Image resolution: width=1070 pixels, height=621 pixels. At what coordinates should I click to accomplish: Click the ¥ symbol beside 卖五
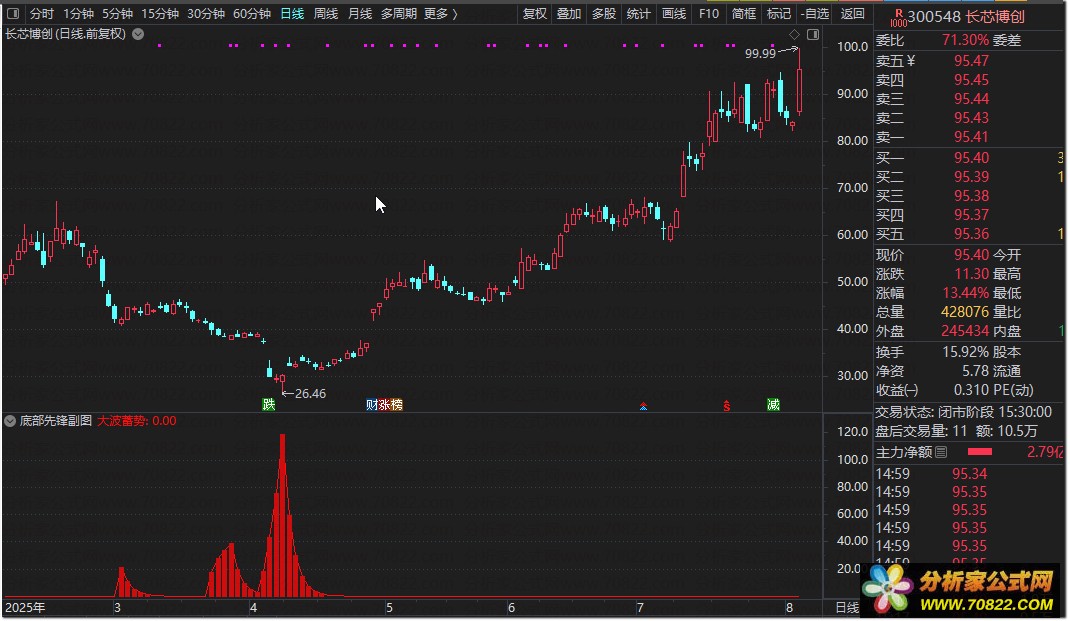[911, 61]
